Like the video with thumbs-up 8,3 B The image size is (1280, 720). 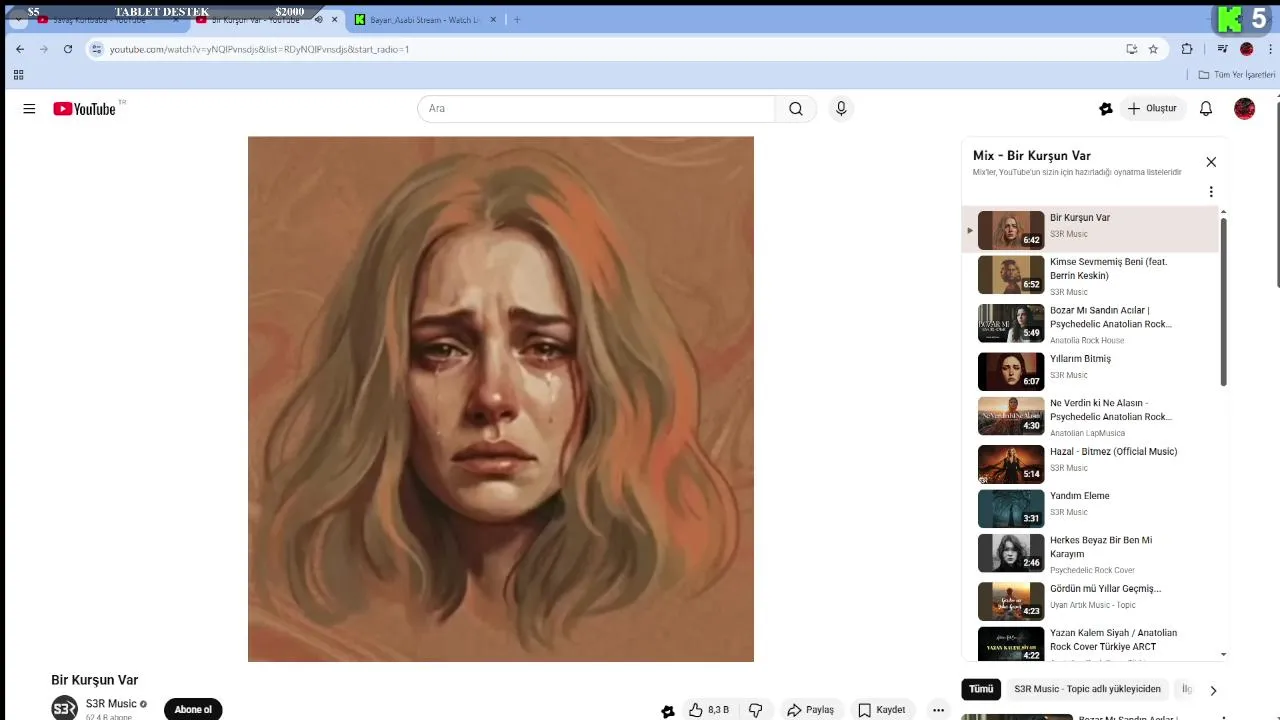click(x=709, y=710)
